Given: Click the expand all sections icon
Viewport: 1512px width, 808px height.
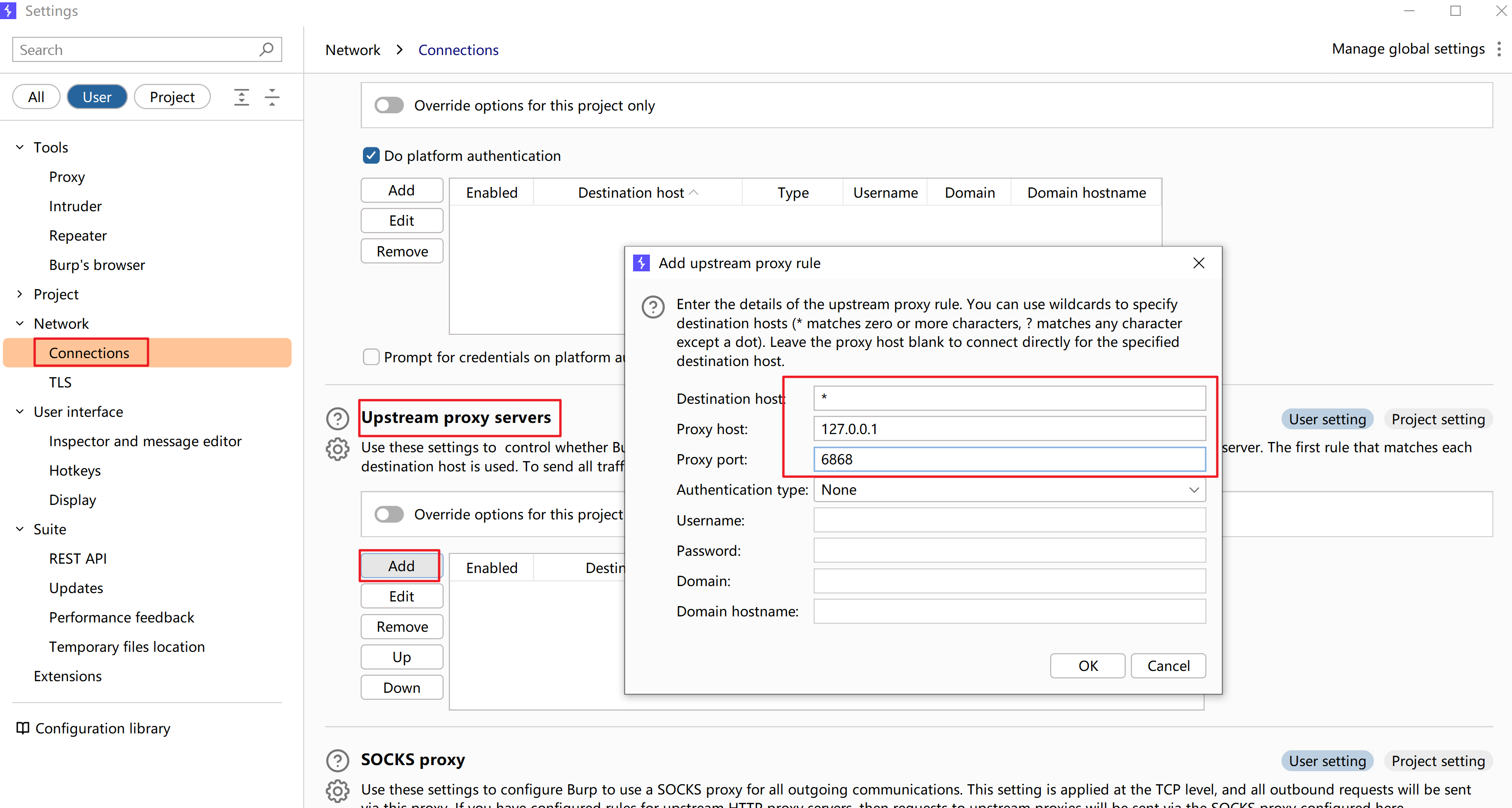Looking at the screenshot, I should click(241, 97).
